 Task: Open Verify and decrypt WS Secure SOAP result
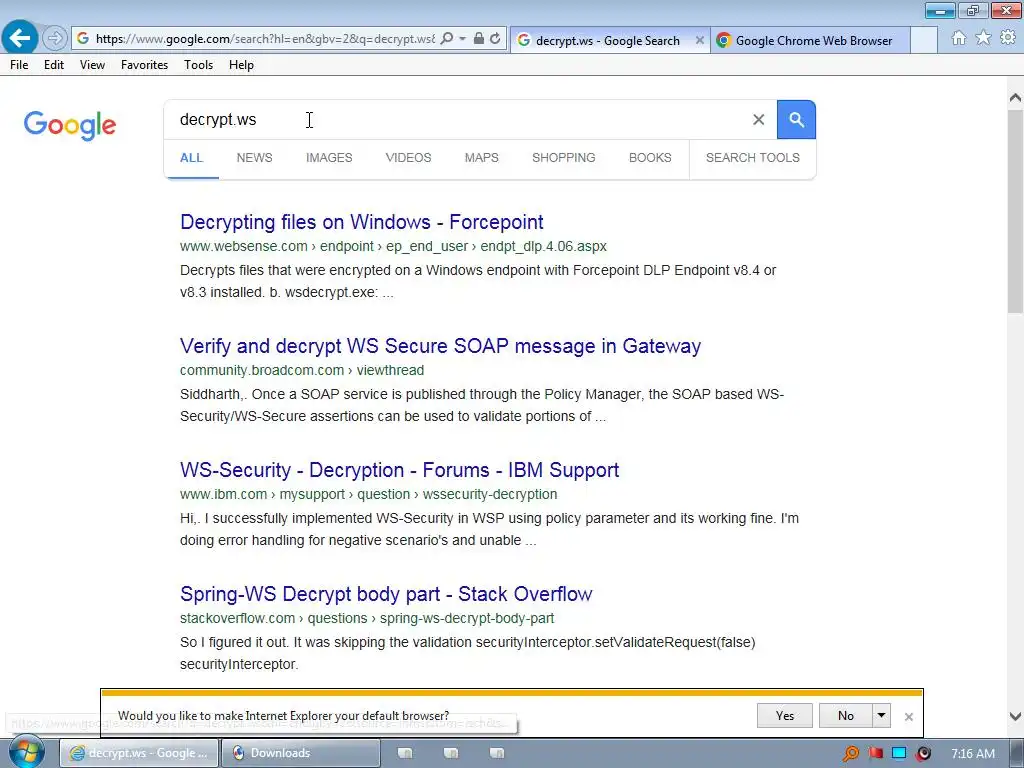(x=440, y=345)
